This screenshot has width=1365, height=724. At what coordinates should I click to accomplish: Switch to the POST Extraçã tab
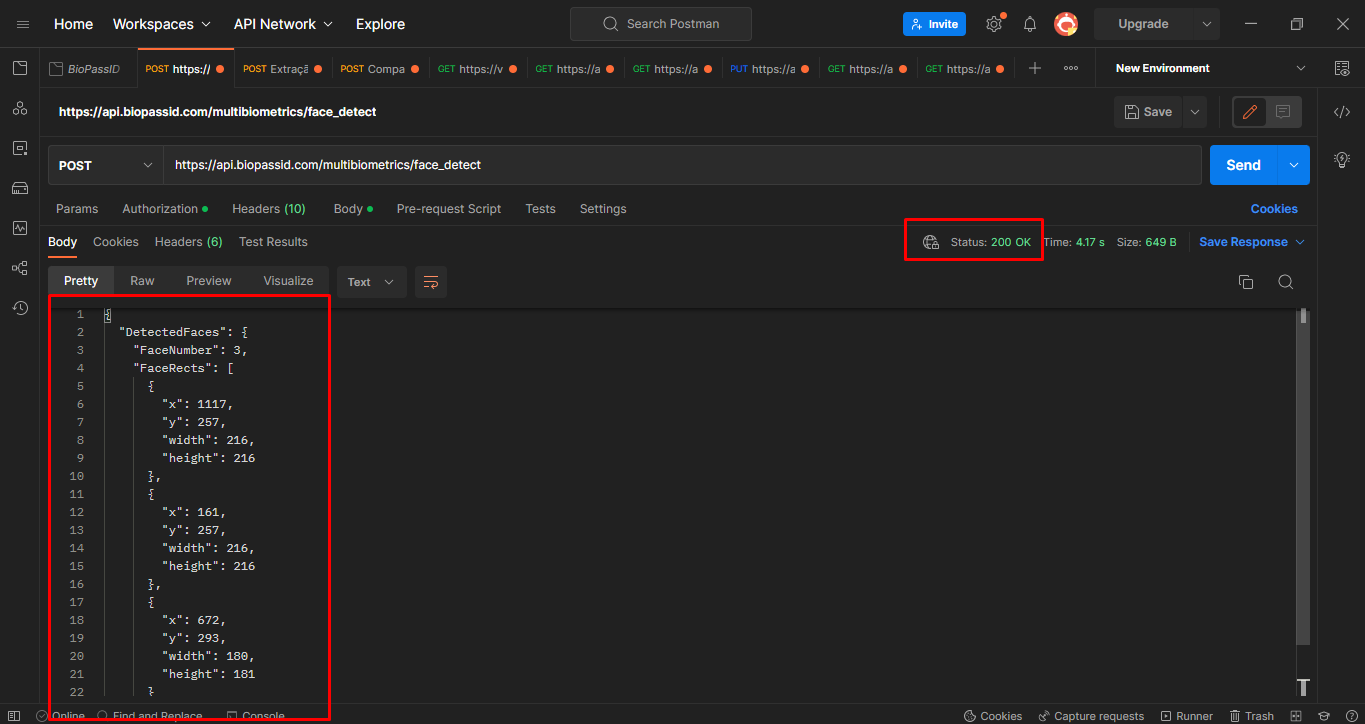point(282,69)
